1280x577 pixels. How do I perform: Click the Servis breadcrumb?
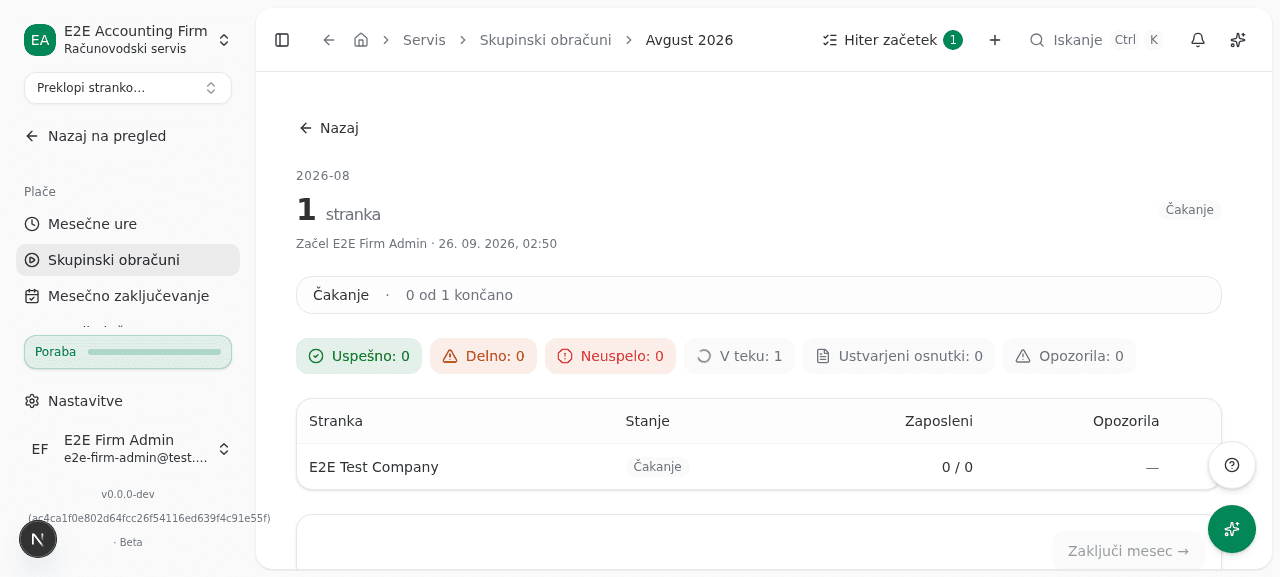click(424, 40)
